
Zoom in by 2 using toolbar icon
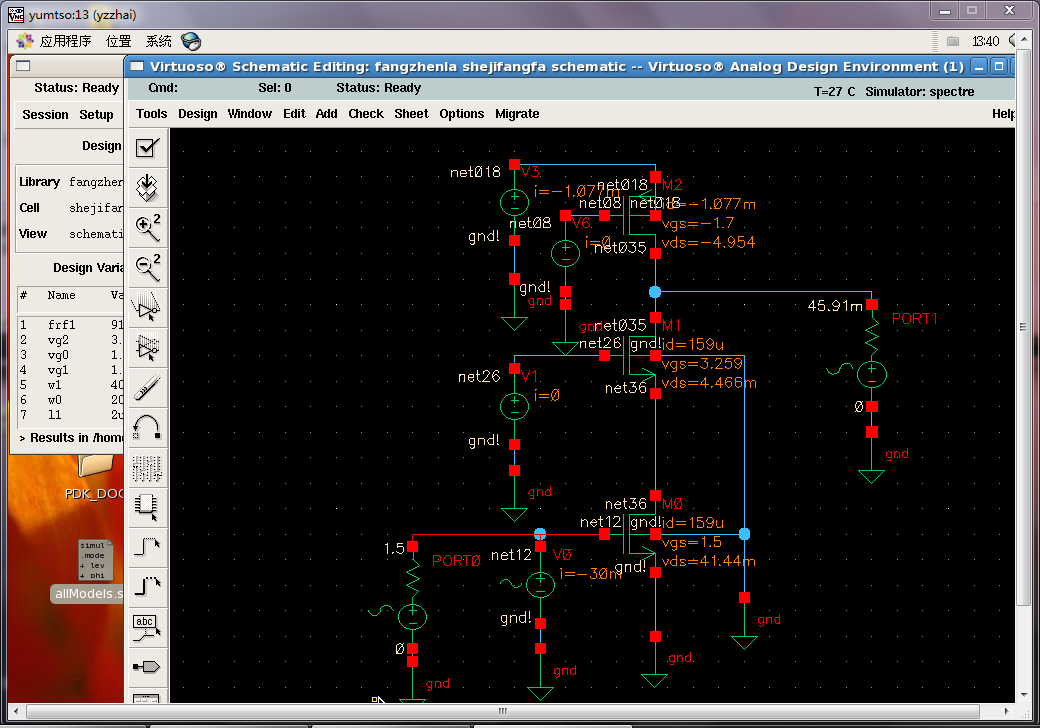[x=147, y=227]
